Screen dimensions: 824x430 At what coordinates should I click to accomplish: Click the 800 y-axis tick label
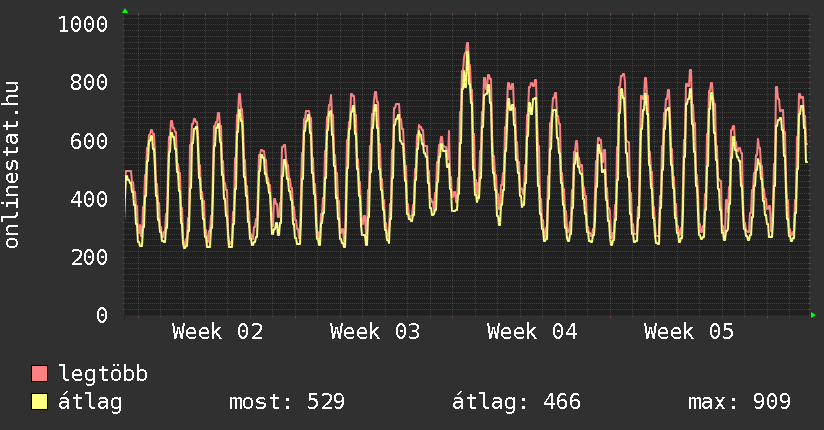89,82
